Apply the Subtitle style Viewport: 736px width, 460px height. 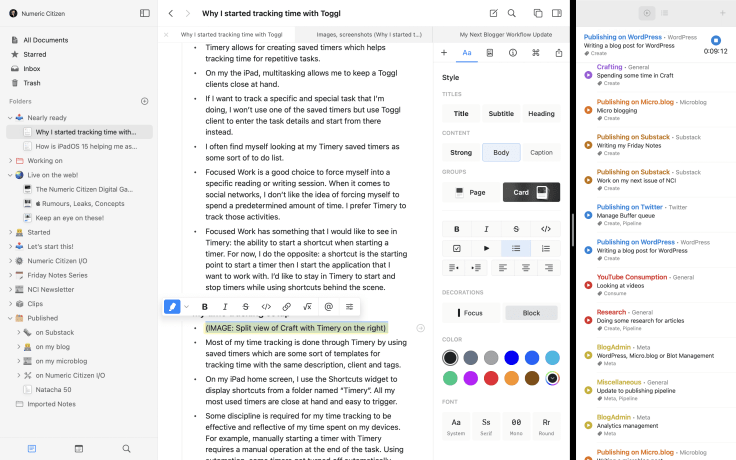pyautogui.click(x=501, y=114)
